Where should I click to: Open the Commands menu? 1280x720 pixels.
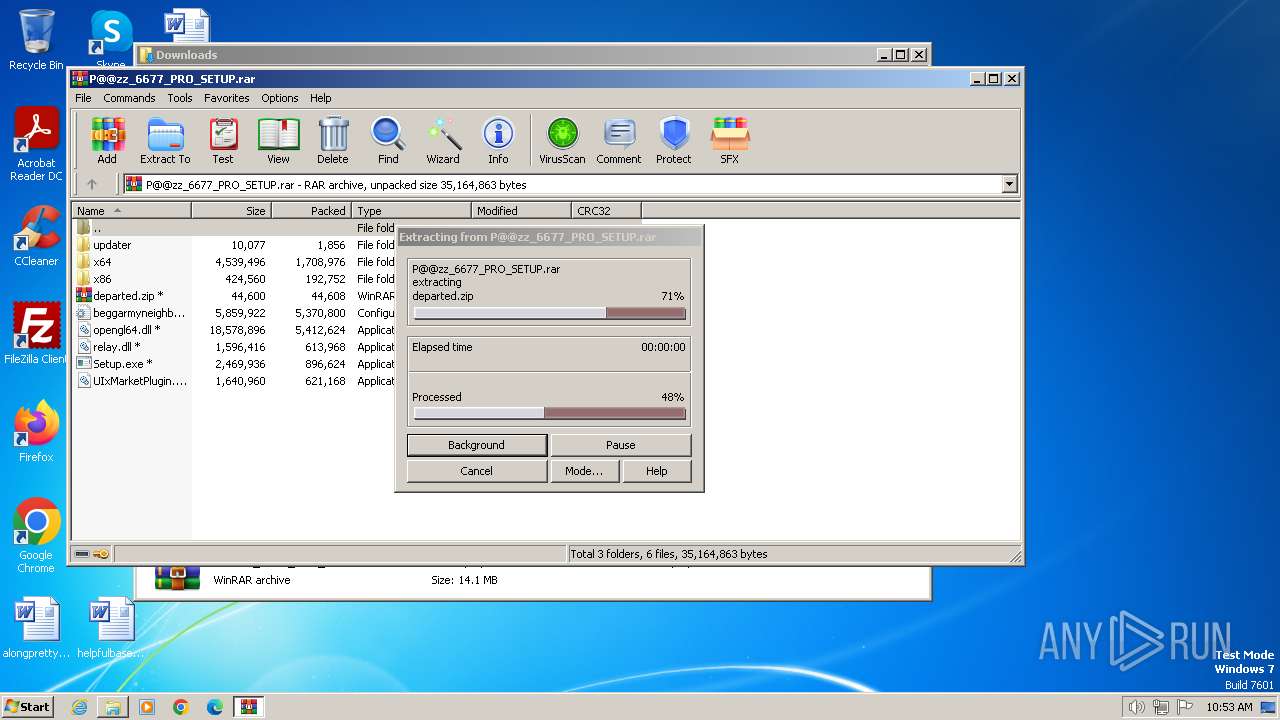click(x=129, y=98)
